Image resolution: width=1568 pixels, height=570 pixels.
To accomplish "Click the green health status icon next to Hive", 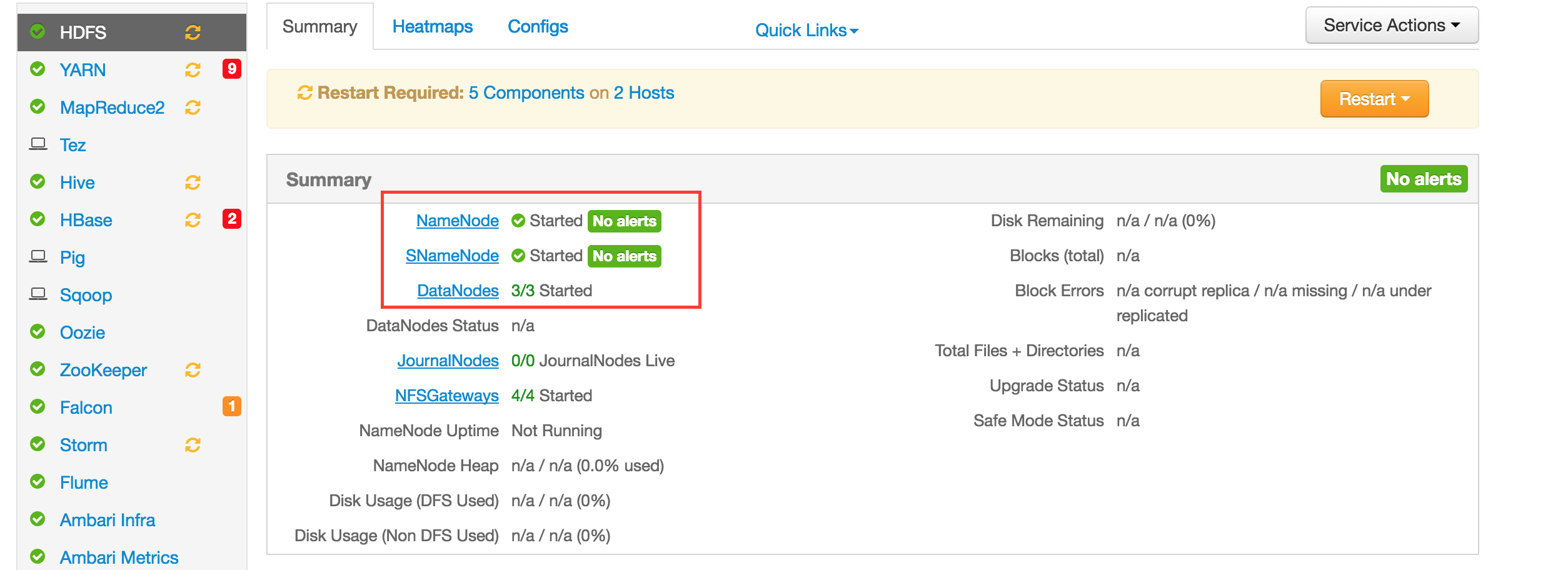I will pos(38,182).
